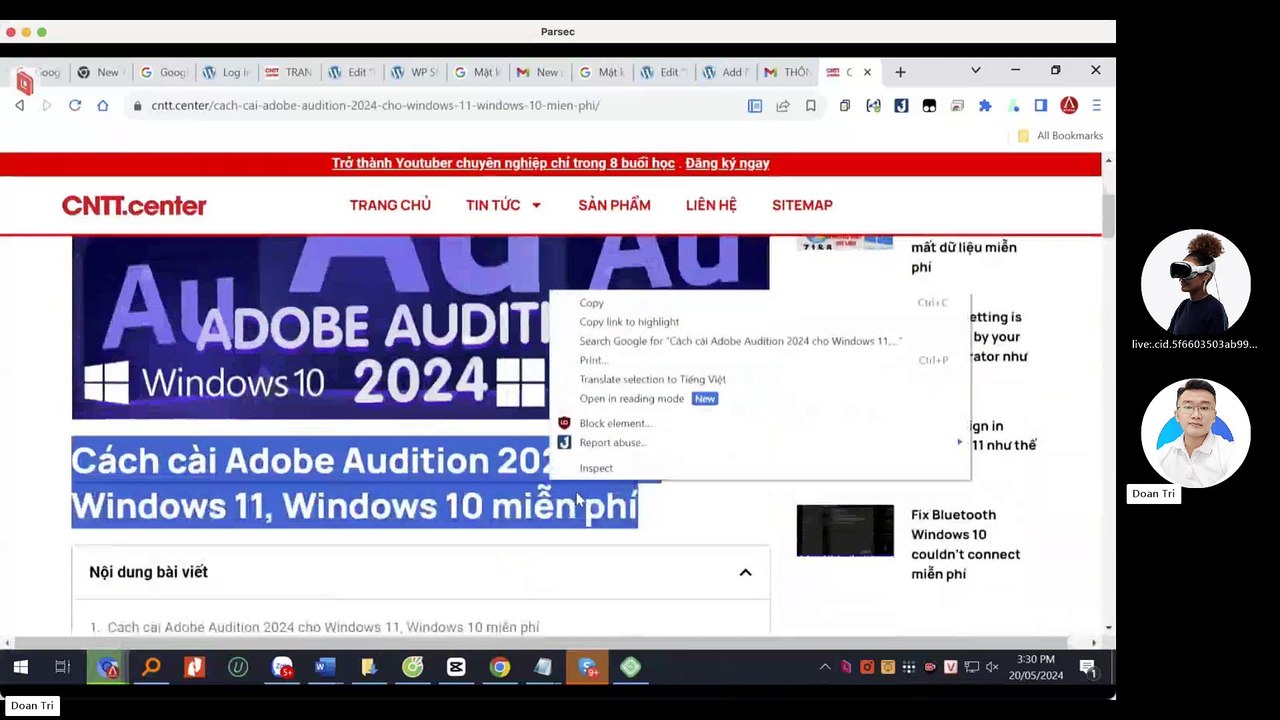Open the tab search chevron

975,71
